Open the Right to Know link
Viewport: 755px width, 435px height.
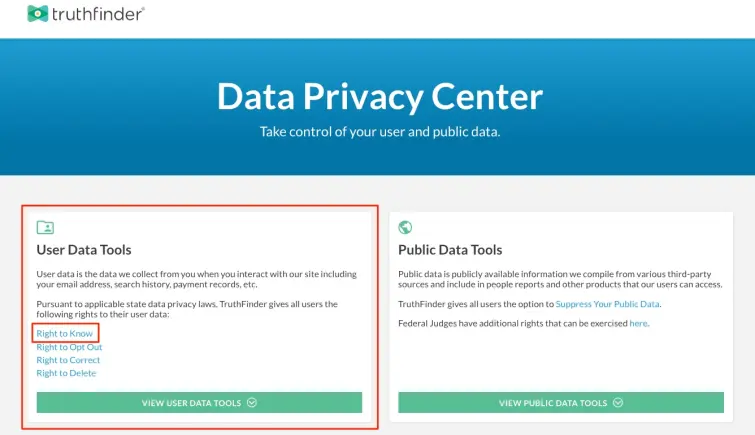[64, 333]
